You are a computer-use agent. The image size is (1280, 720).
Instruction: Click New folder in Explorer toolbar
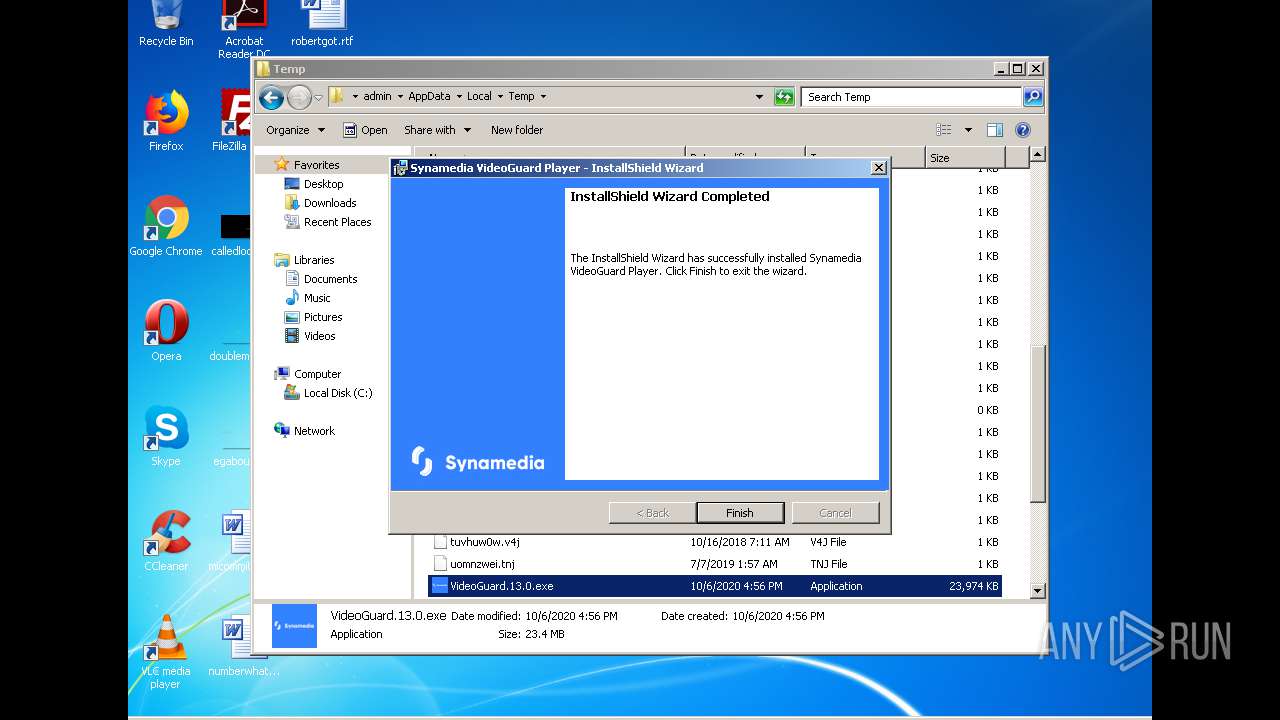(517, 130)
